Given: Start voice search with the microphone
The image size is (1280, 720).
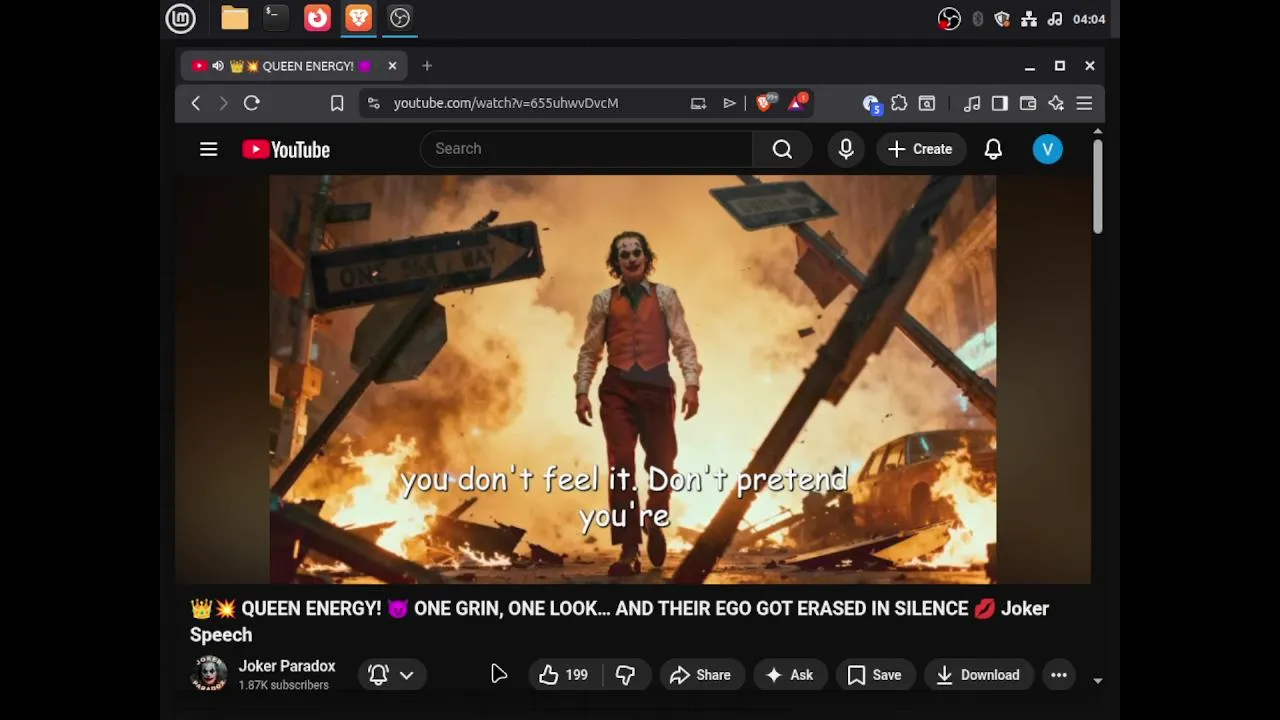Looking at the screenshot, I should (846, 149).
